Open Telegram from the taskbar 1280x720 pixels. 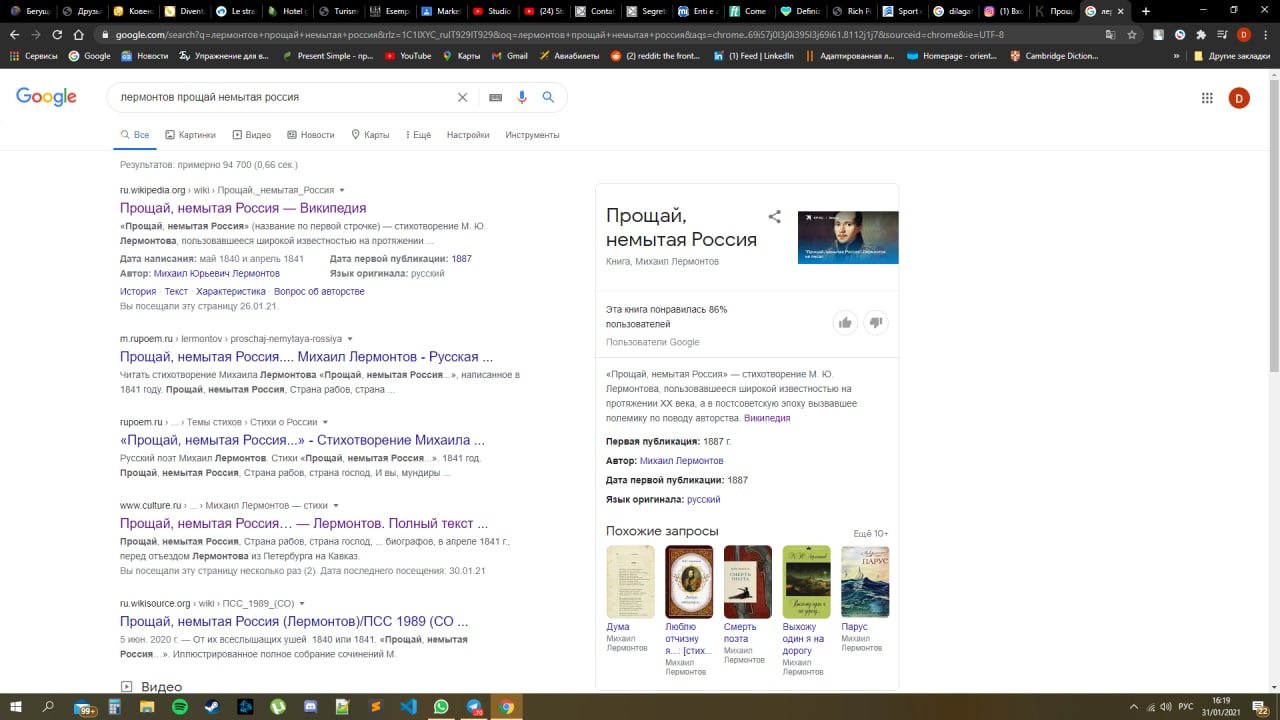point(474,707)
